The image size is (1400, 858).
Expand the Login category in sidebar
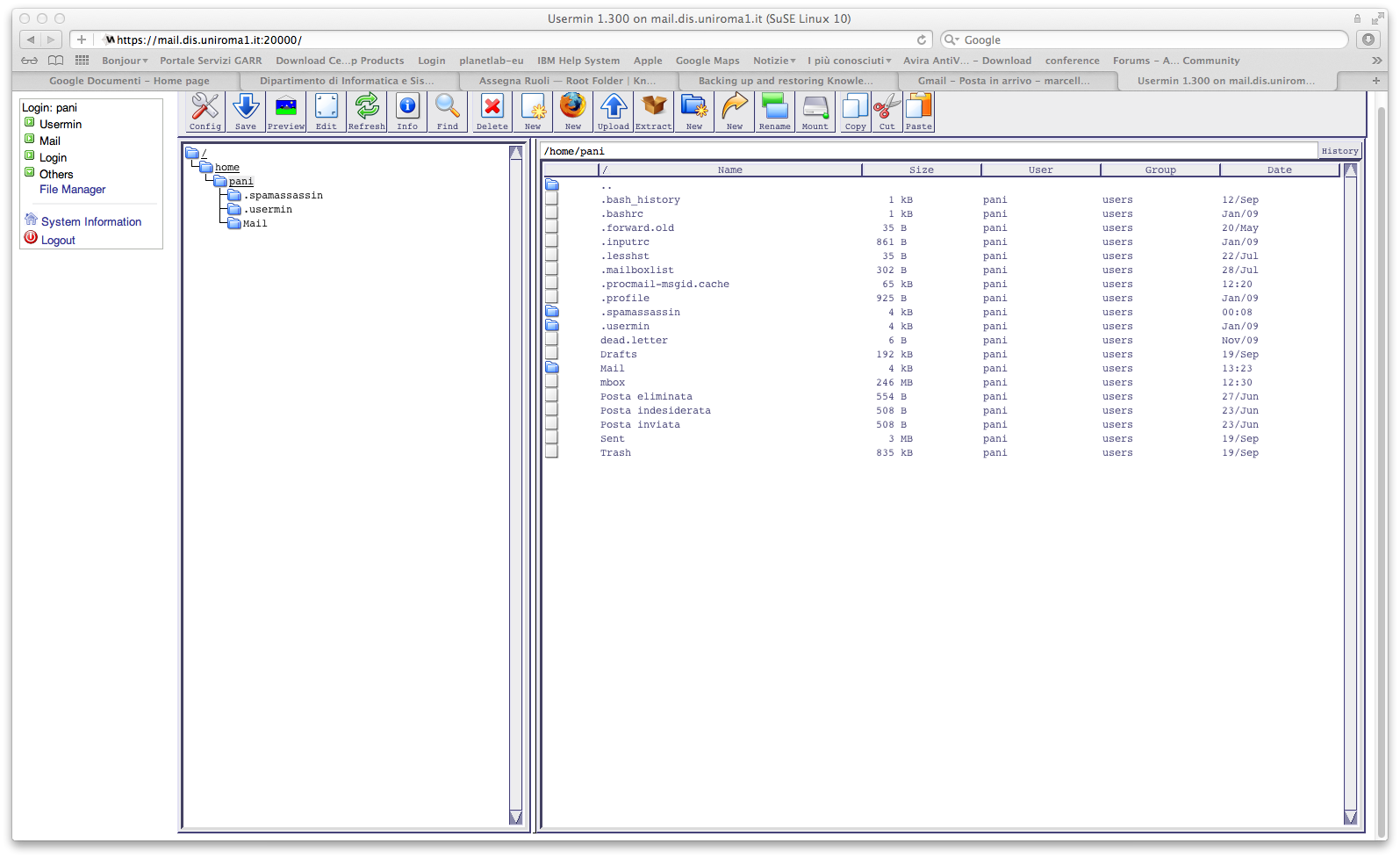tap(30, 157)
